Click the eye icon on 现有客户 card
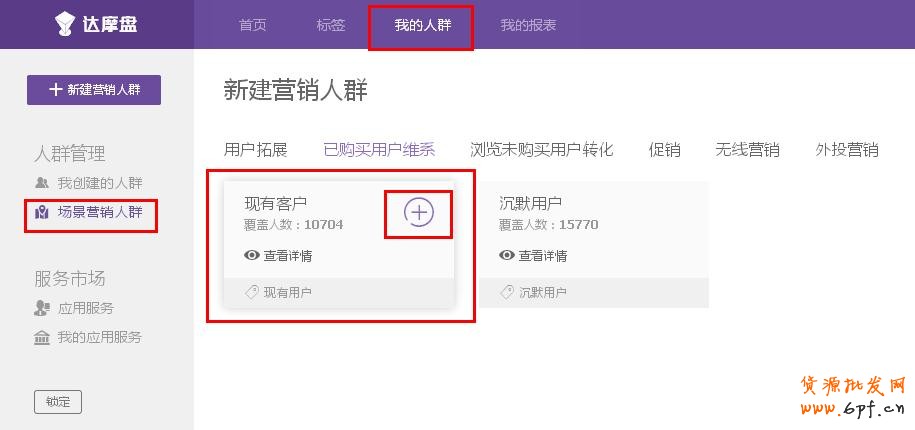Screen dimensions: 915x430 (x=252, y=255)
